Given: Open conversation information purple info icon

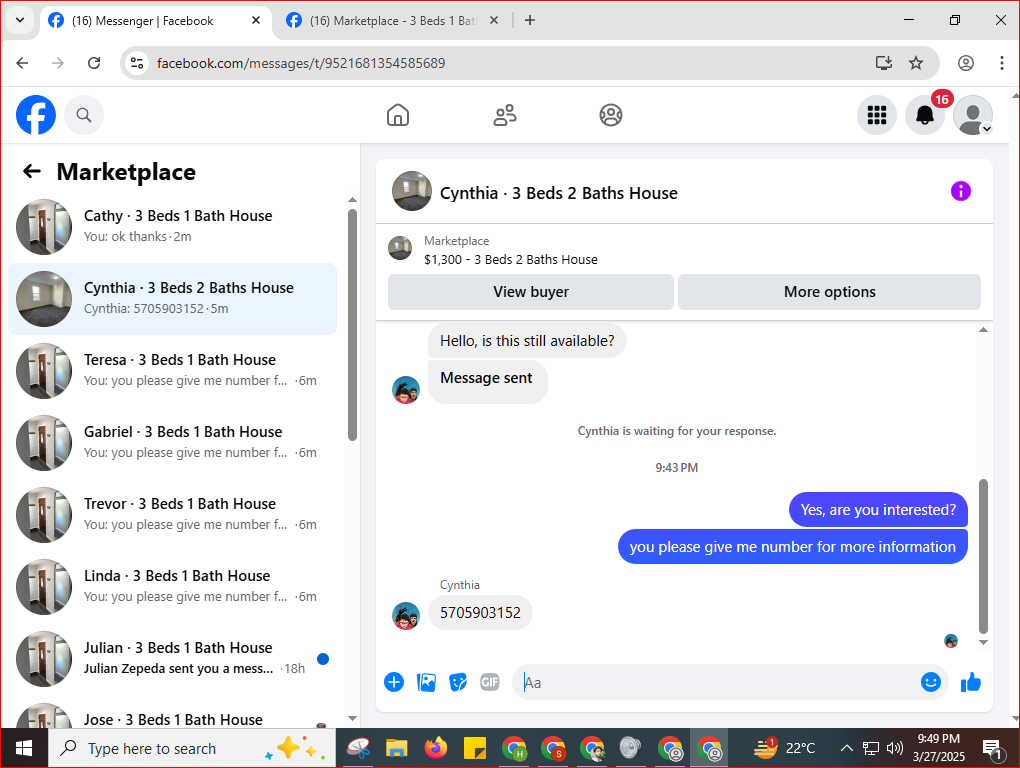Looking at the screenshot, I should tap(960, 191).
